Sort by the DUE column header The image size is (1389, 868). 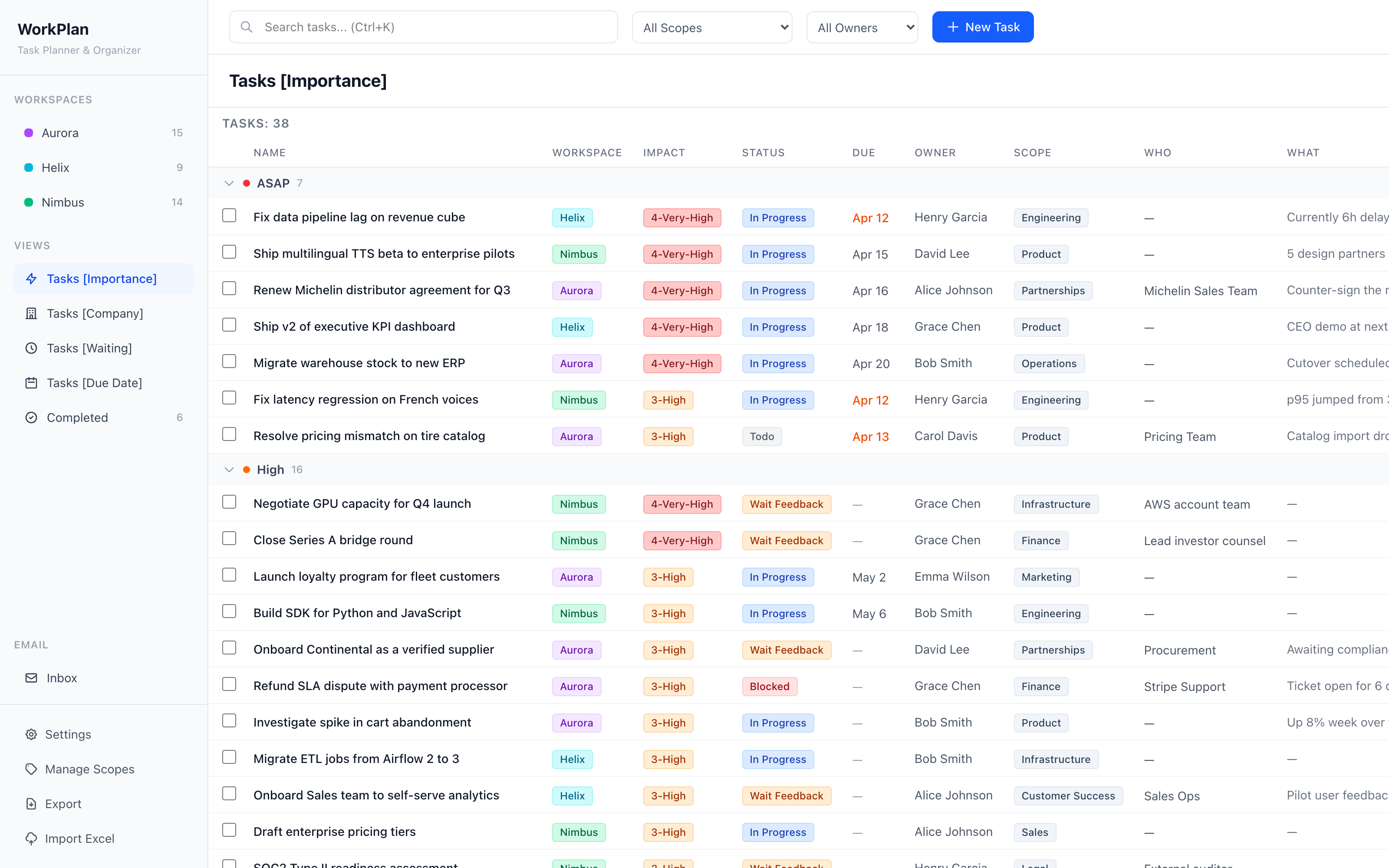pos(863,153)
